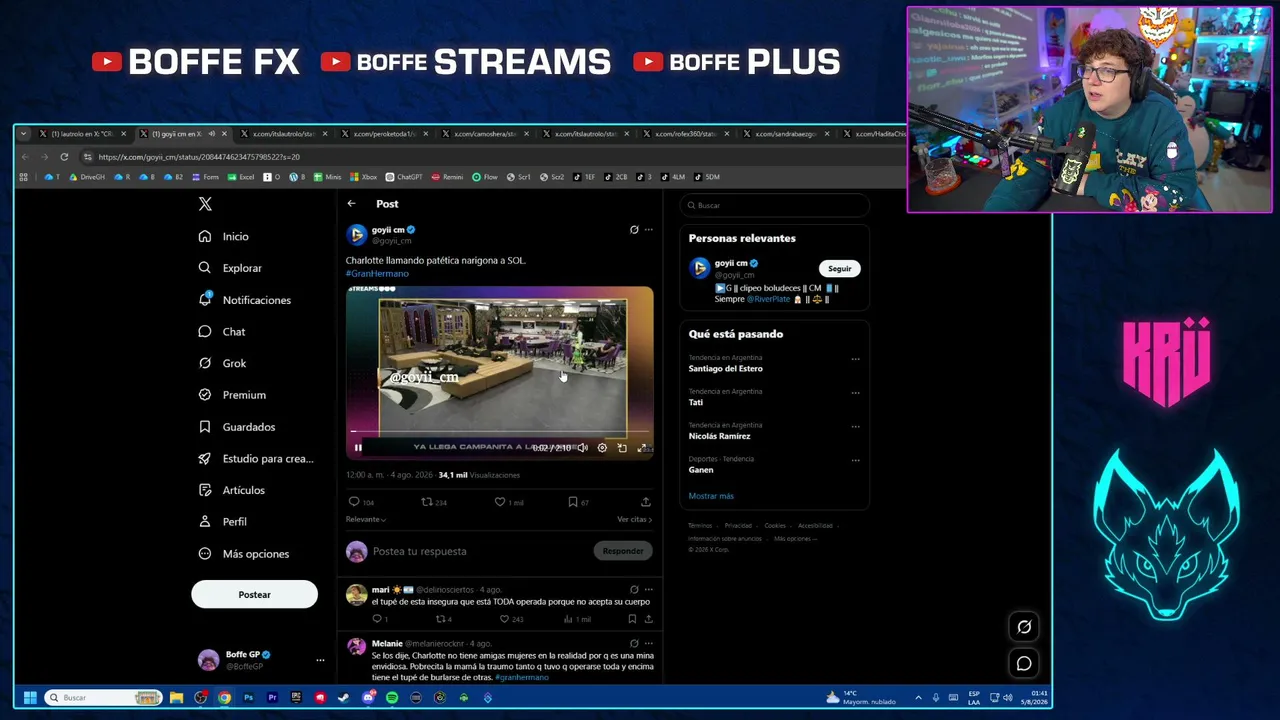Click the Grok icon on goyii cm's post
Screen dimensions: 1280x720
tap(634, 230)
